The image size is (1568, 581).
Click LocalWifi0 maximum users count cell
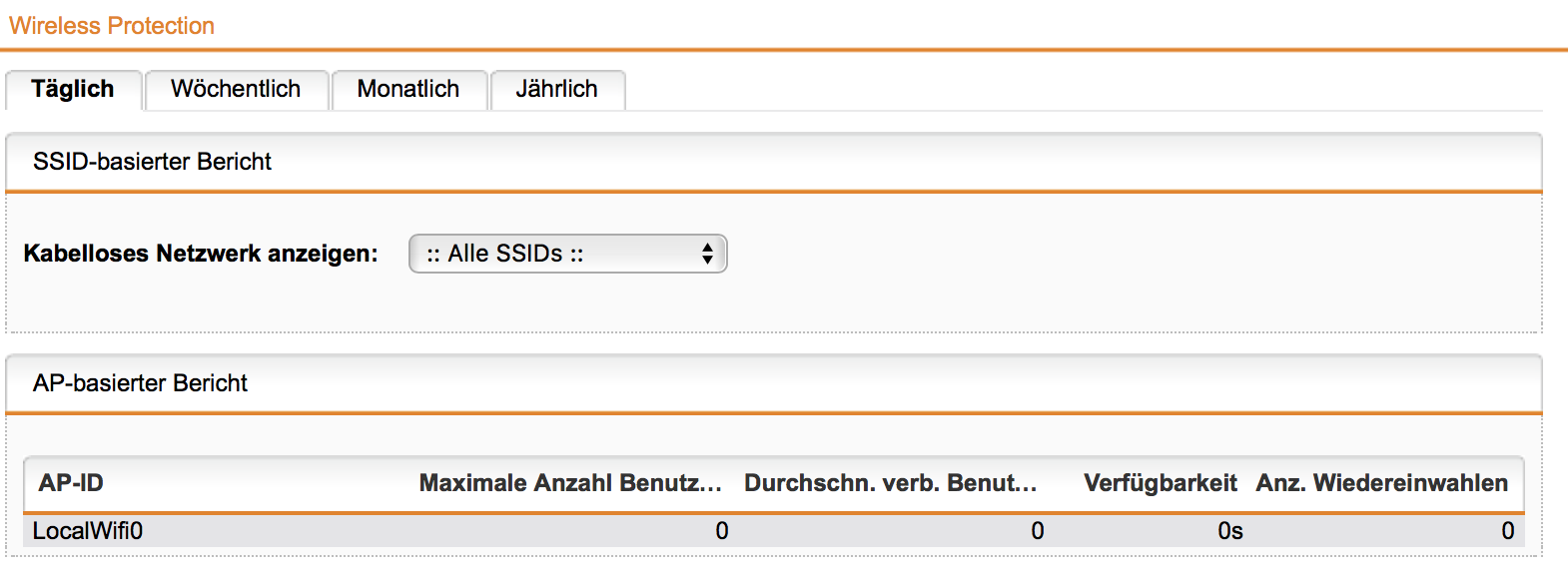(722, 531)
